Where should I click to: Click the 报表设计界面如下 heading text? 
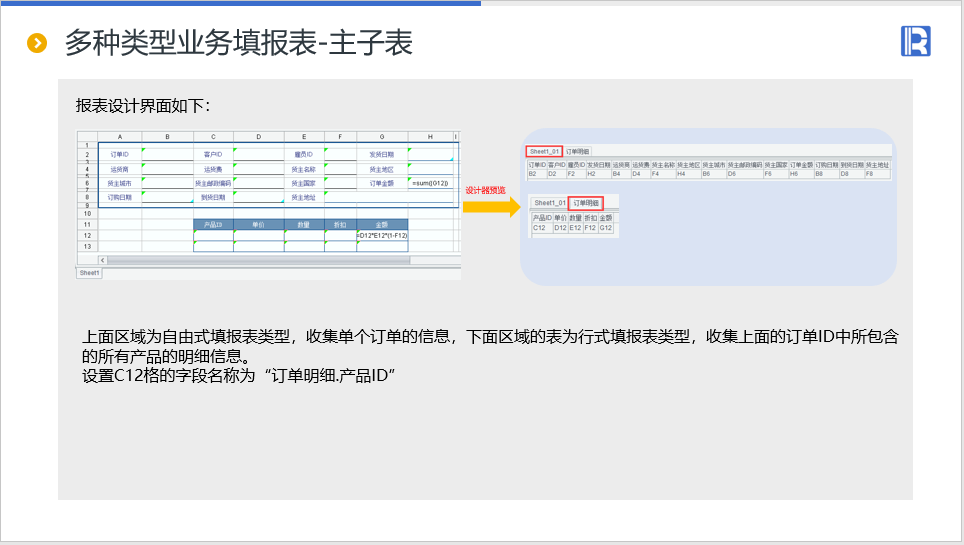coord(143,106)
